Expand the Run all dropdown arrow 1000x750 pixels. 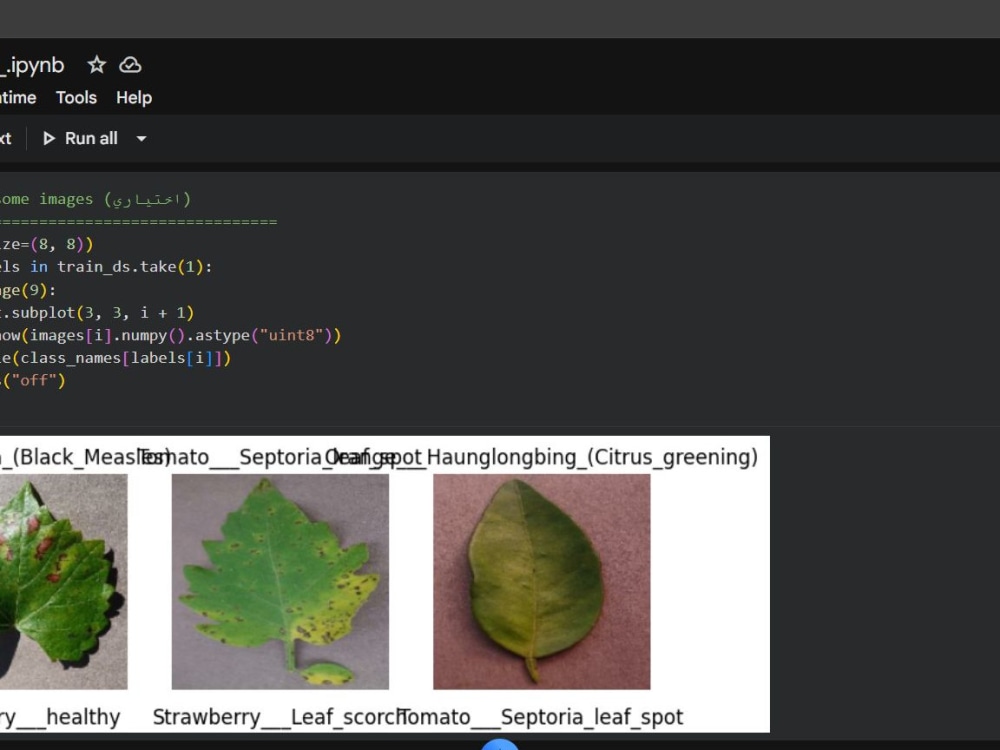(x=142, y=138)
